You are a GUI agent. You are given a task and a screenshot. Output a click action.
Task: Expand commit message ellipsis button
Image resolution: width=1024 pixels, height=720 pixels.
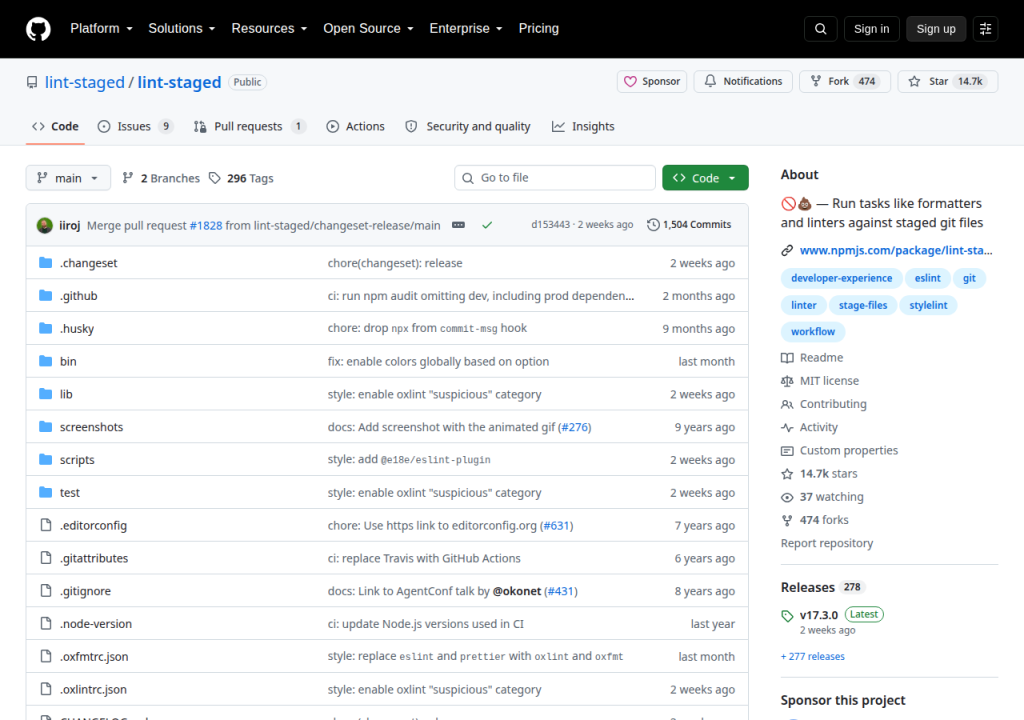click(458, 225)
